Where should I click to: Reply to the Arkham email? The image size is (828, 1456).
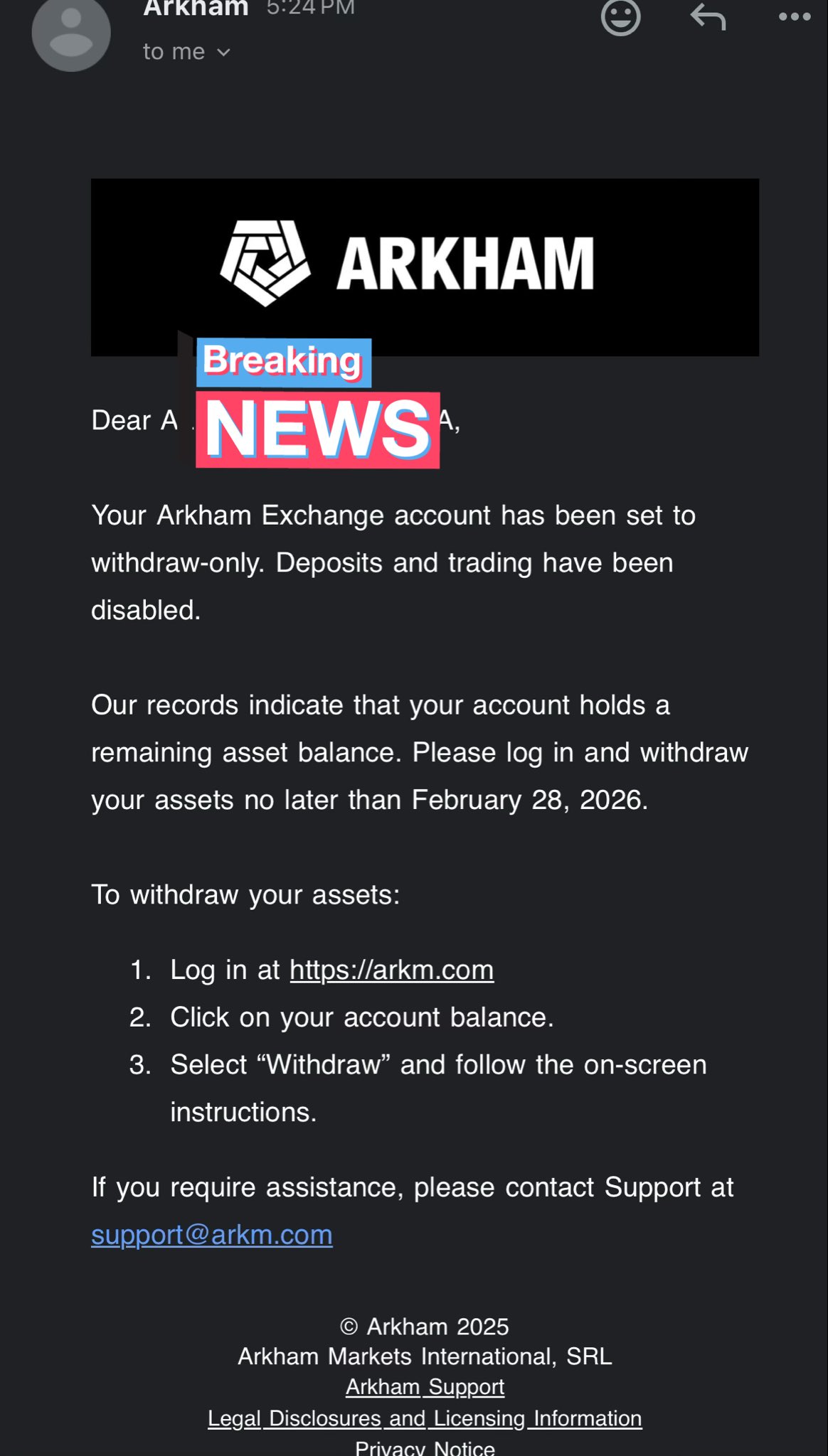tap(708, 17)
